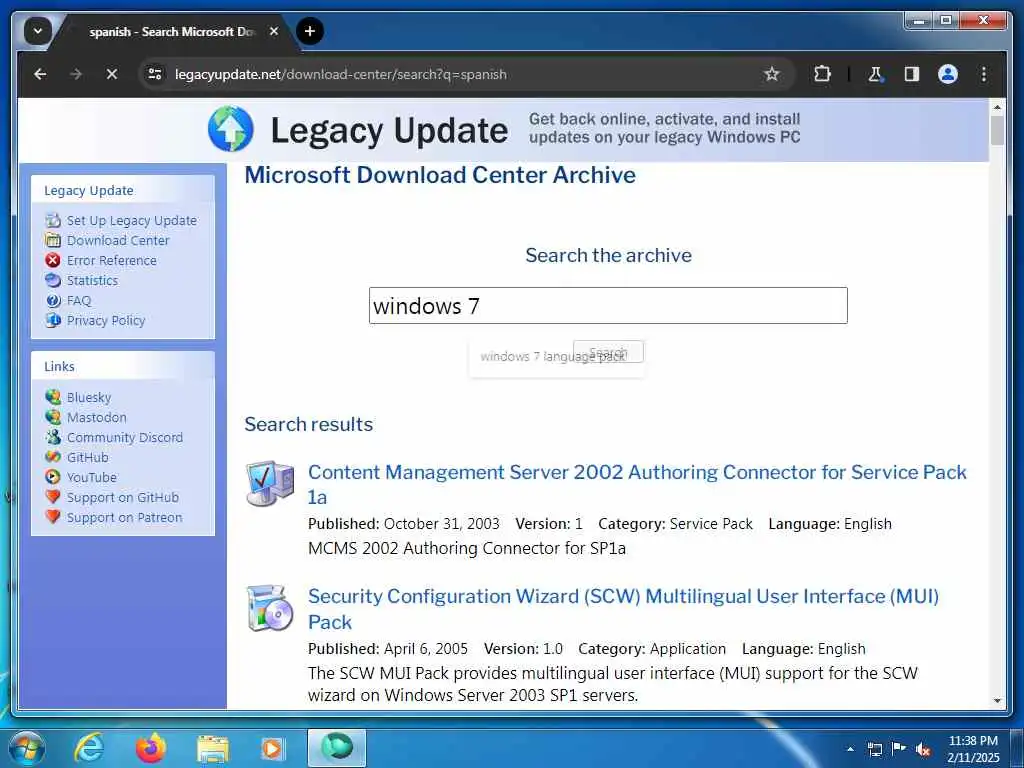Click the red Error Reference icon
The image size is (1024, 768).
(x=53, y=261)
